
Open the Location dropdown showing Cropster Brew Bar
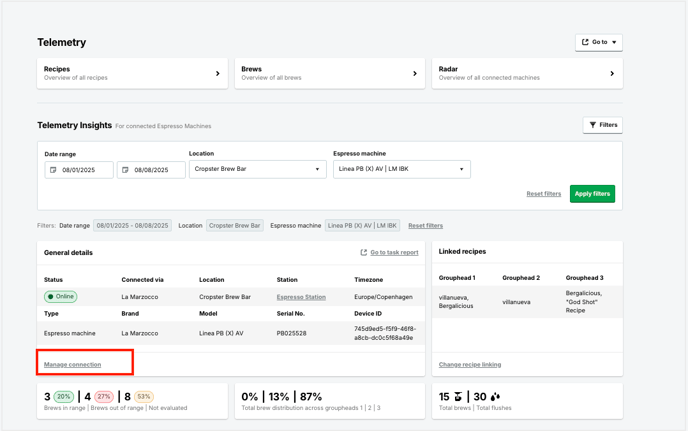pyautogui.click(x=258, y=169)
